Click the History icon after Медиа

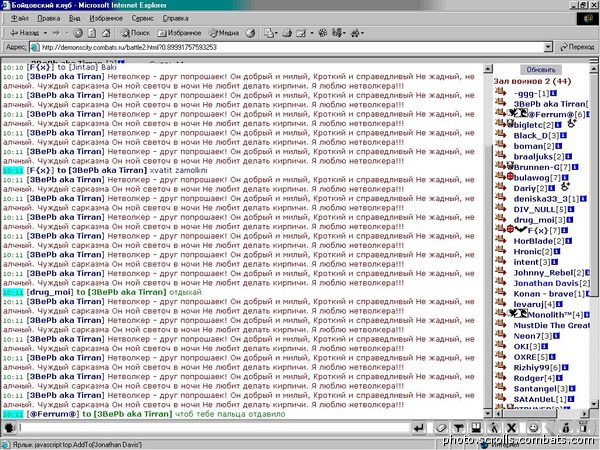click(251, 33)
